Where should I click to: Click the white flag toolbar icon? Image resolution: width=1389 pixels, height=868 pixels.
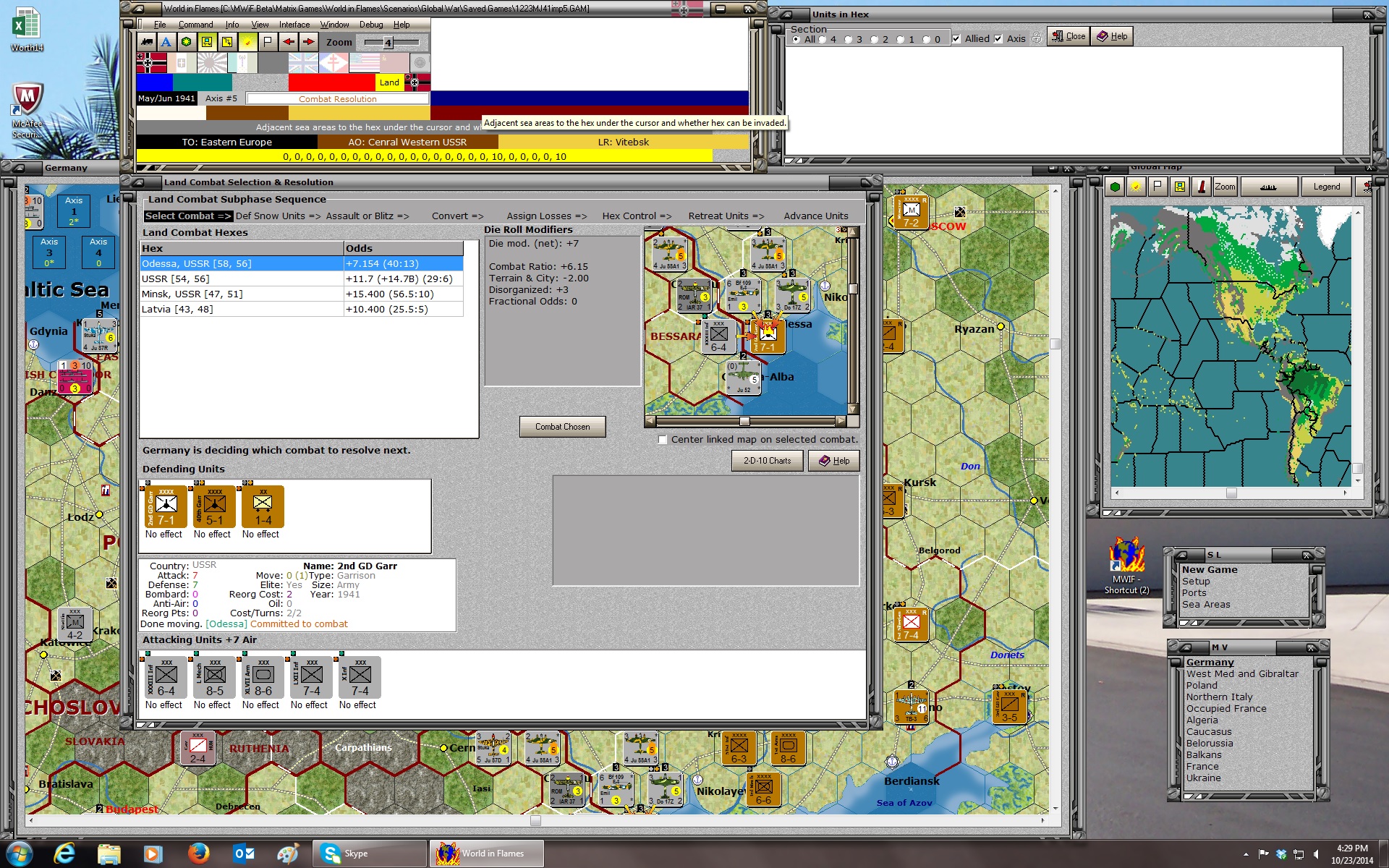(268, 42)
